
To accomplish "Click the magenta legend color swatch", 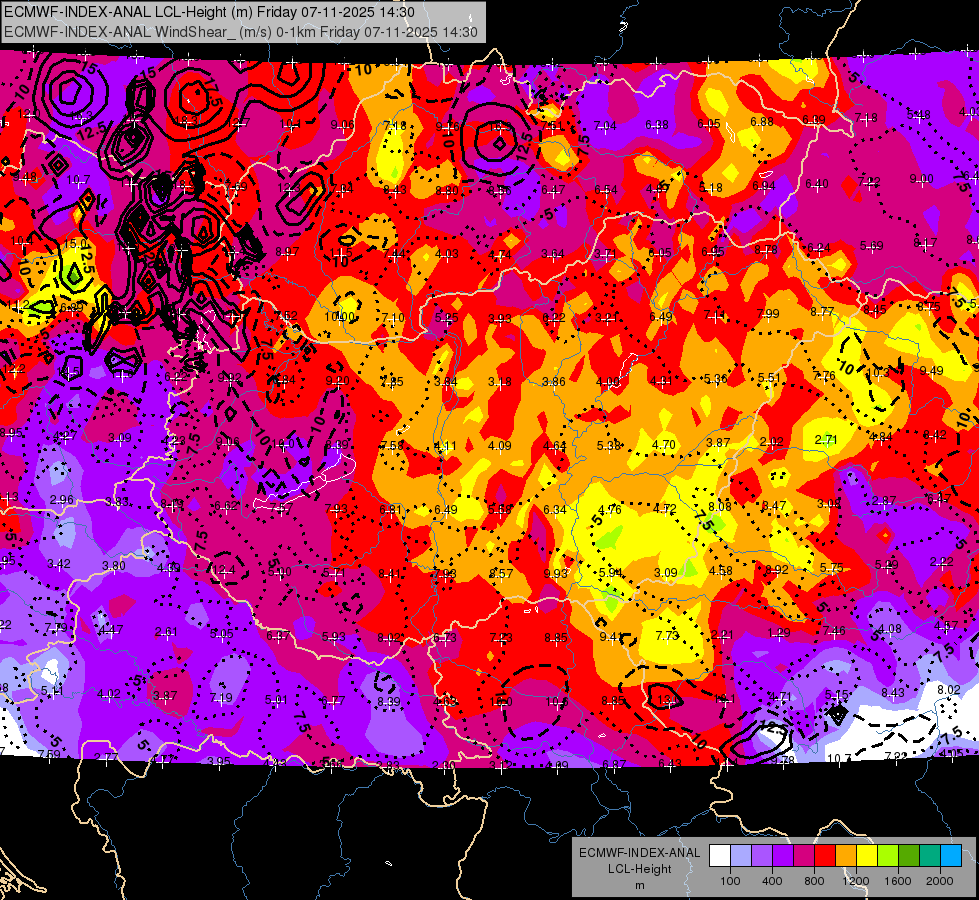I will [804, 855].
